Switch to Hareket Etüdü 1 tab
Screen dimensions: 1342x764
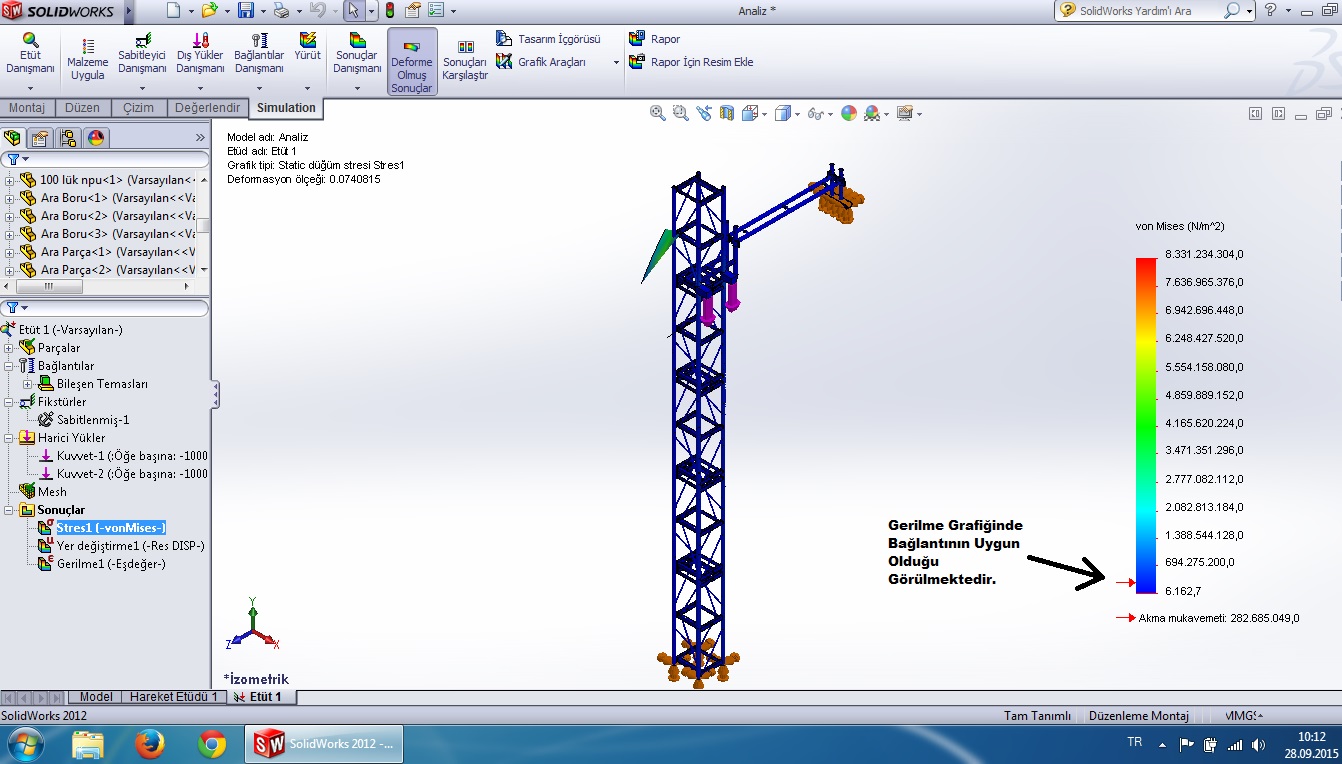[173, 697]
